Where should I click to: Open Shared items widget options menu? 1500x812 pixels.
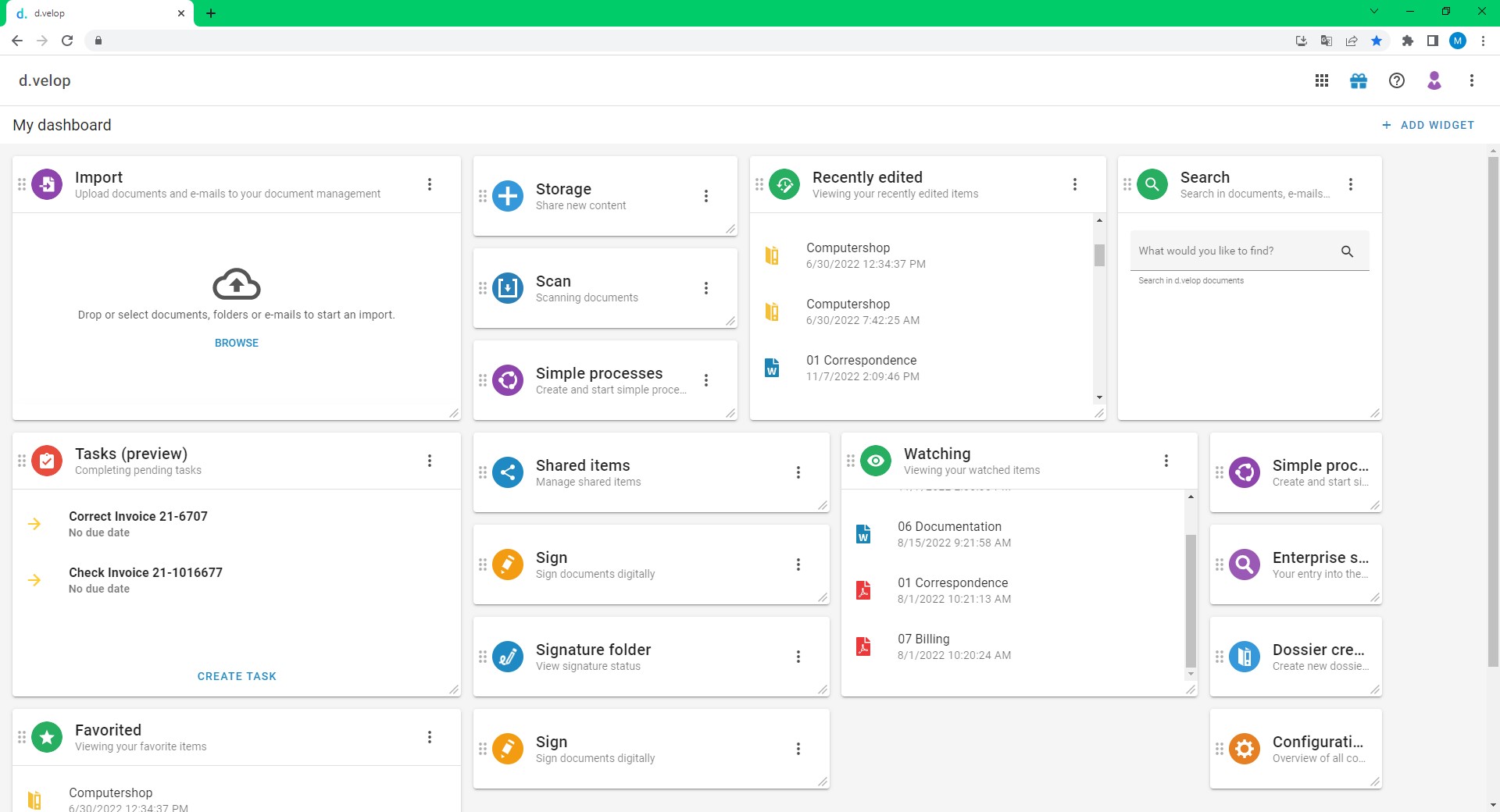tap(798, 472)
